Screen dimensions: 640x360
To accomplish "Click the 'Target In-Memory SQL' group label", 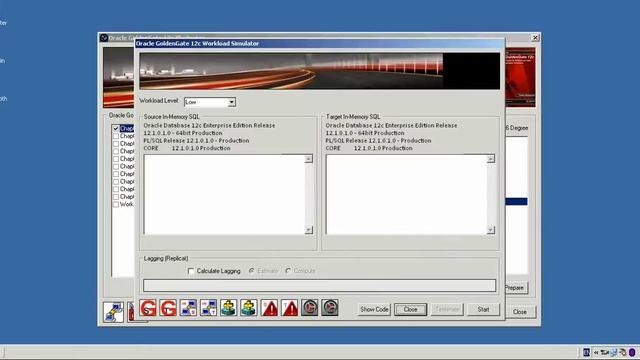I will click(353, 117).
